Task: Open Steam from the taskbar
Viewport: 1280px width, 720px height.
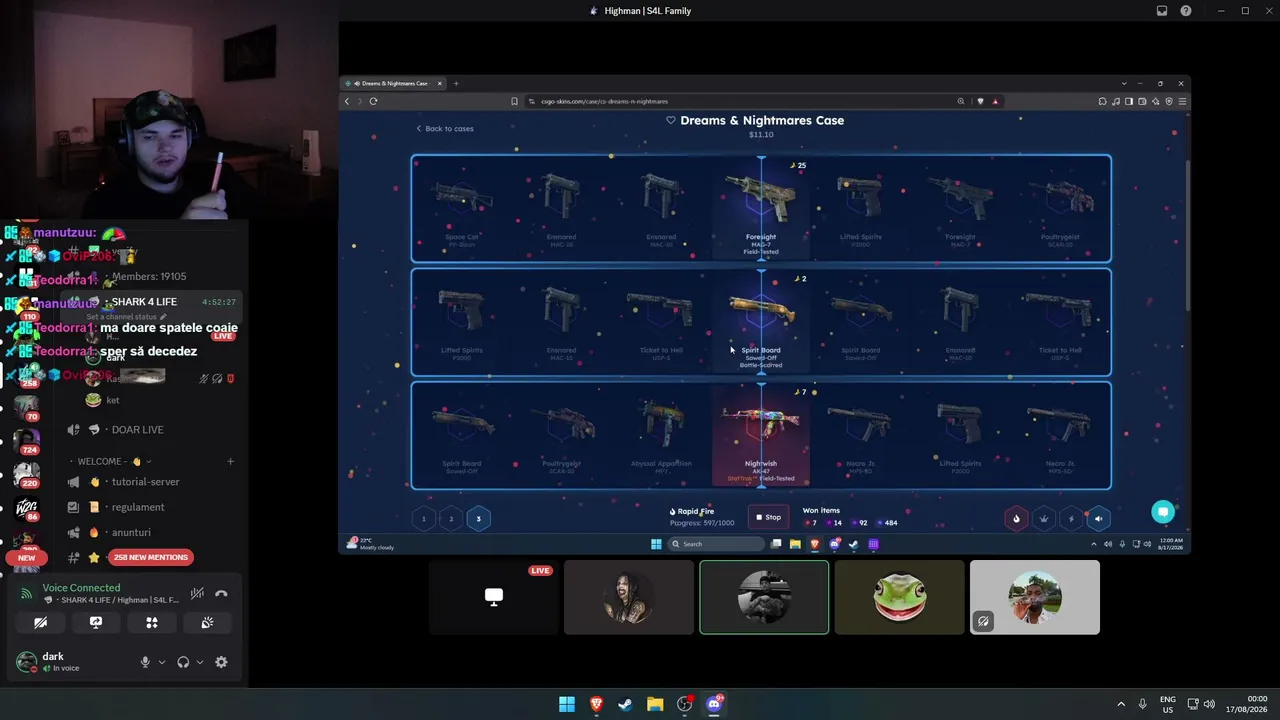Action: (625, 704)
